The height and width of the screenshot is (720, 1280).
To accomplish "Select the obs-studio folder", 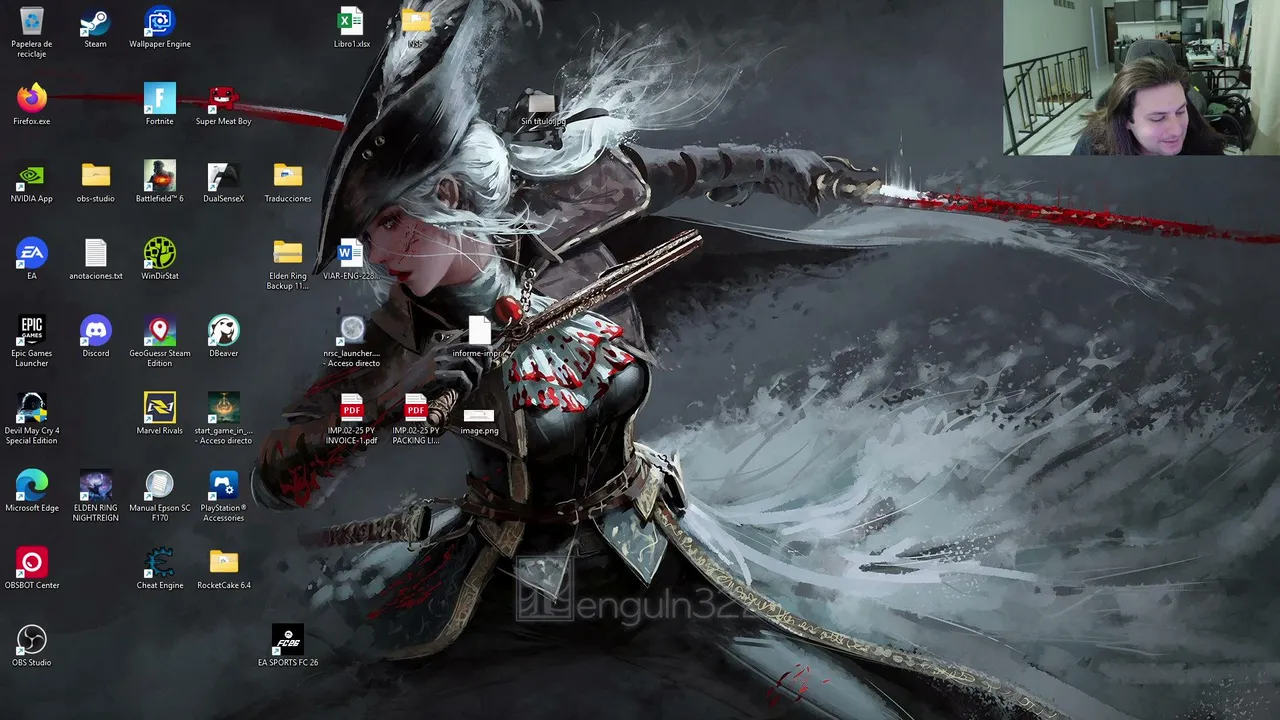I will coord(95,175).
